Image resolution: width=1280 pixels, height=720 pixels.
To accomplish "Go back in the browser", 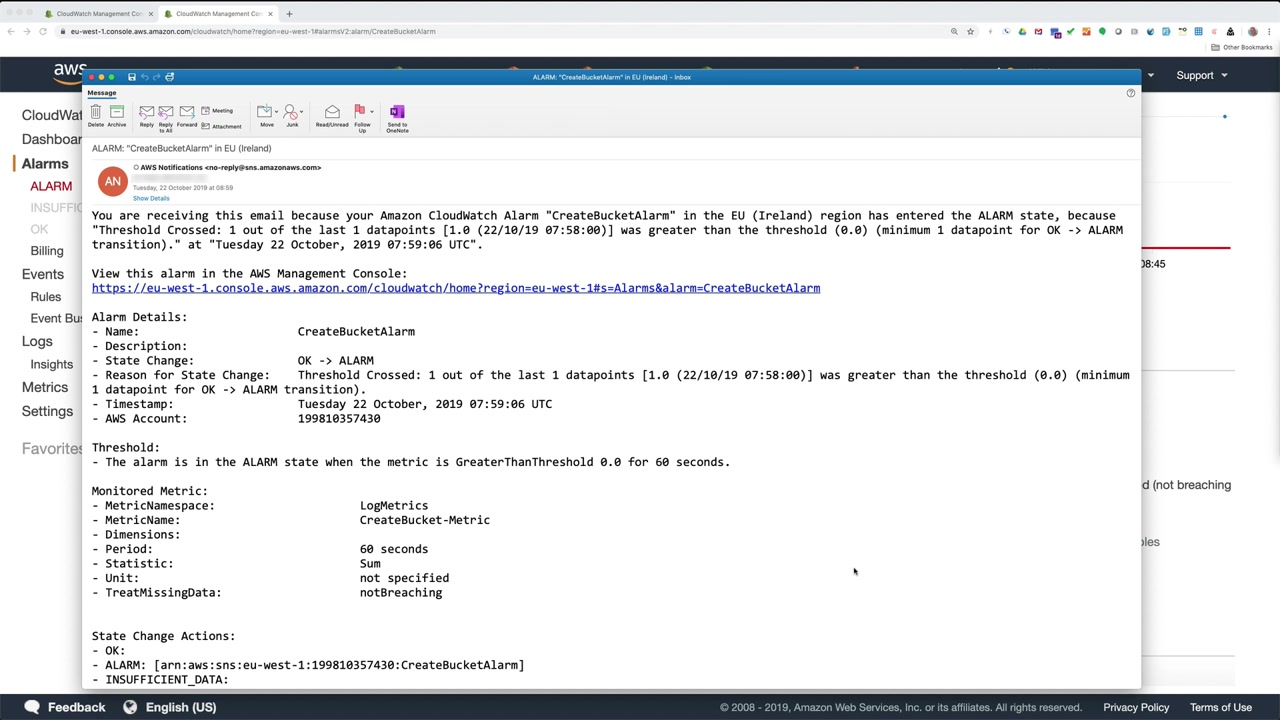I will (10, 32).
